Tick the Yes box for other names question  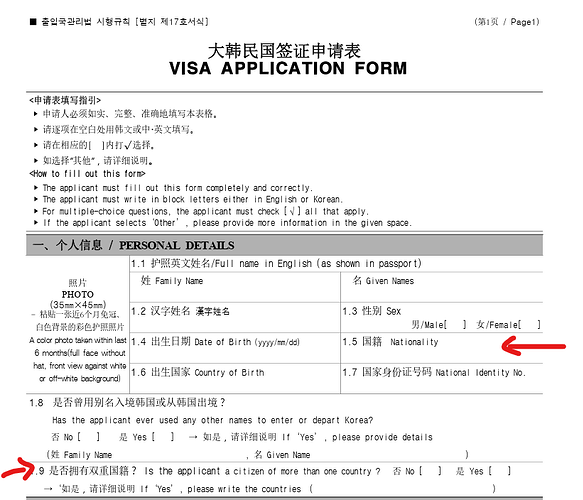(x=162, y=436)
